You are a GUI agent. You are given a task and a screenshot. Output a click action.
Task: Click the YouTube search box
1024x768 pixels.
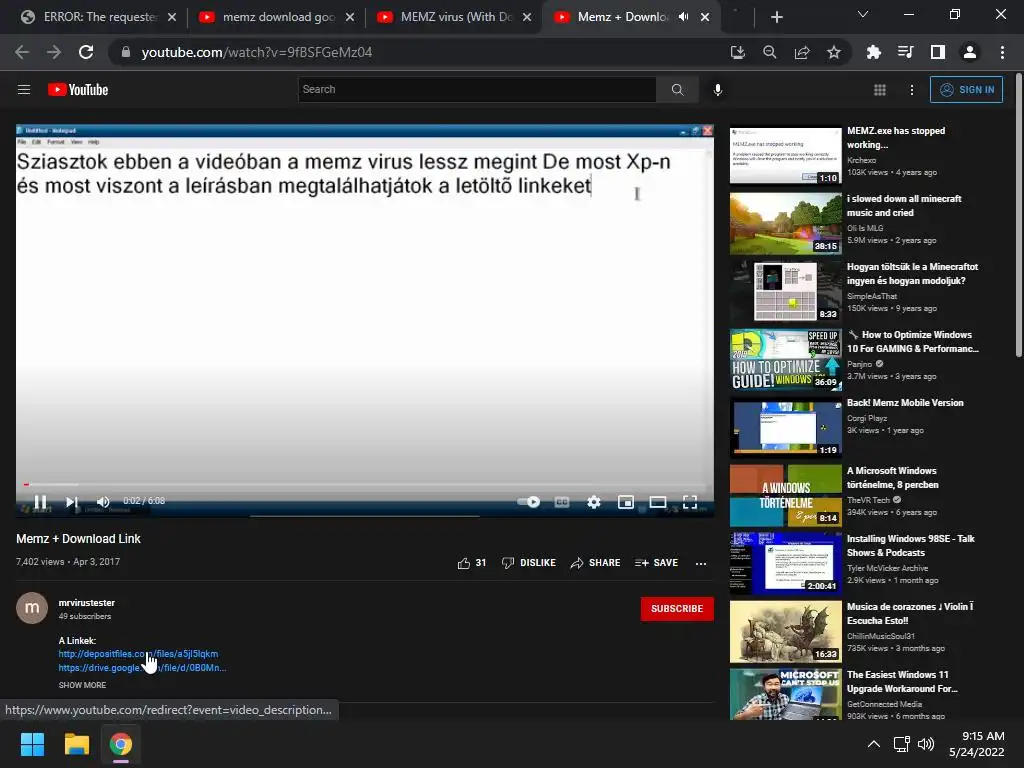[x=477, y=89]
